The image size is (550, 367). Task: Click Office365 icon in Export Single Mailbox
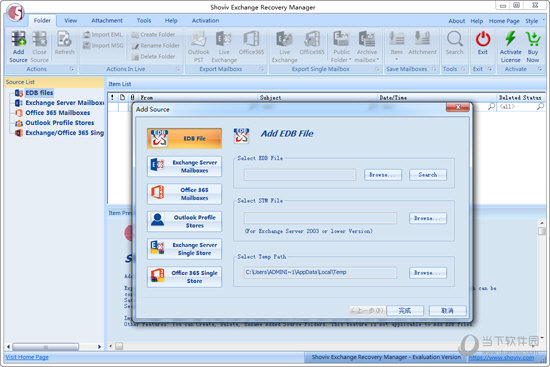coord(312,43)
